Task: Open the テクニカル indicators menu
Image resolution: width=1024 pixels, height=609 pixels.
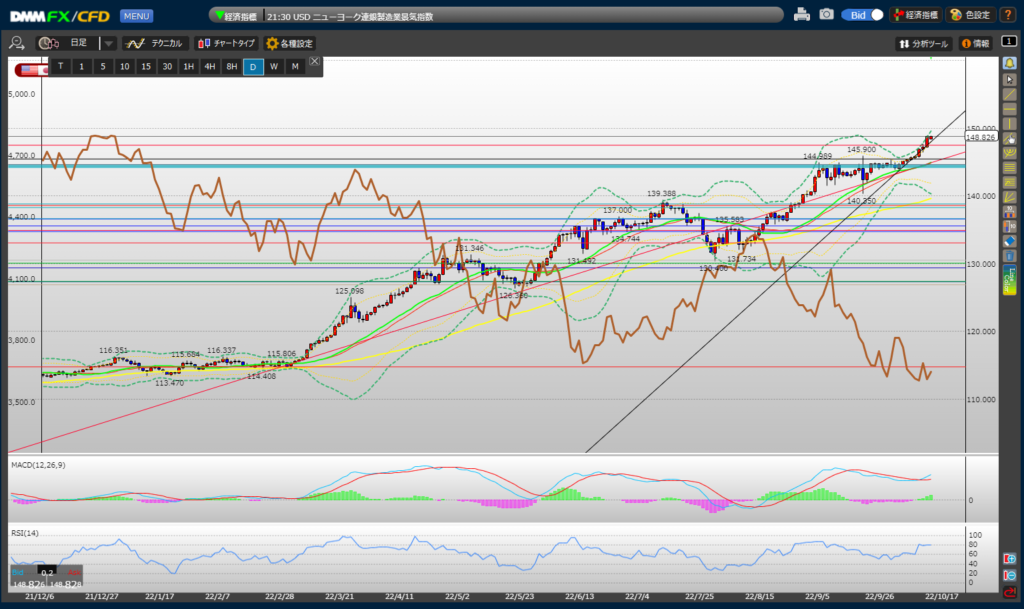Action: tap(154, 44)
